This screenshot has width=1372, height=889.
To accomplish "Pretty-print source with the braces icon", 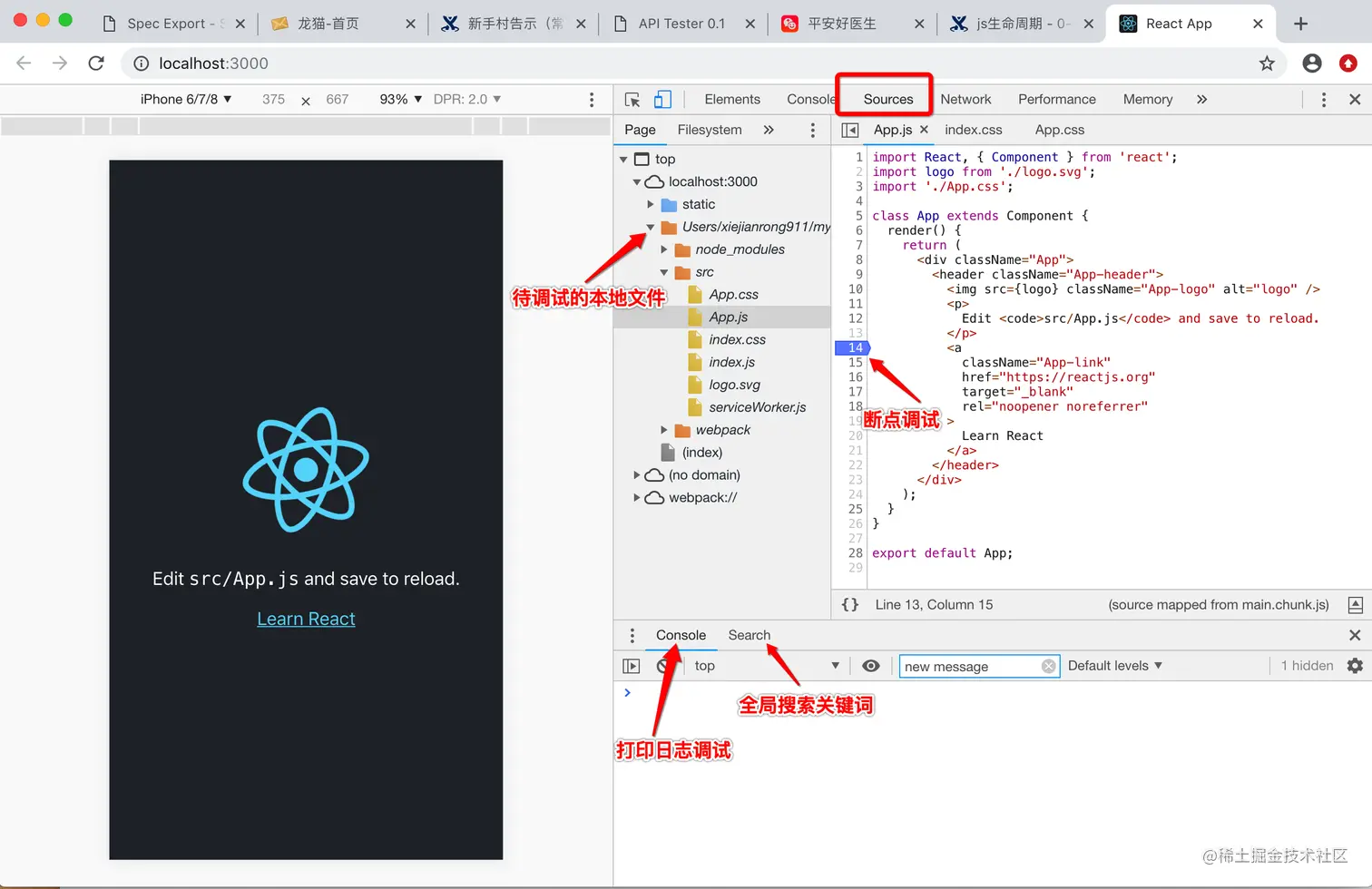I will 849,604.
